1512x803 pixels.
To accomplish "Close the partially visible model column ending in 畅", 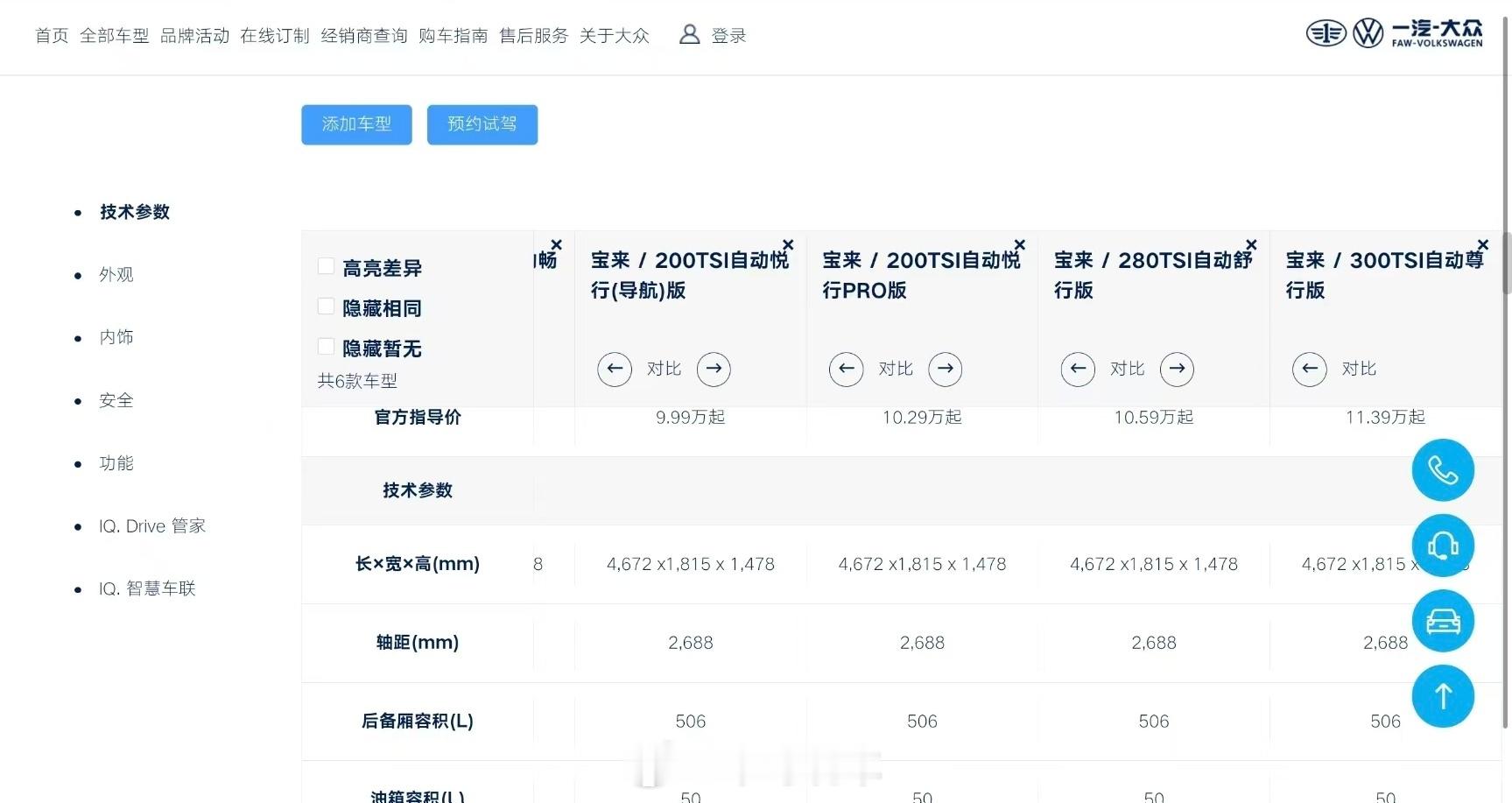I will coord(556,244).
